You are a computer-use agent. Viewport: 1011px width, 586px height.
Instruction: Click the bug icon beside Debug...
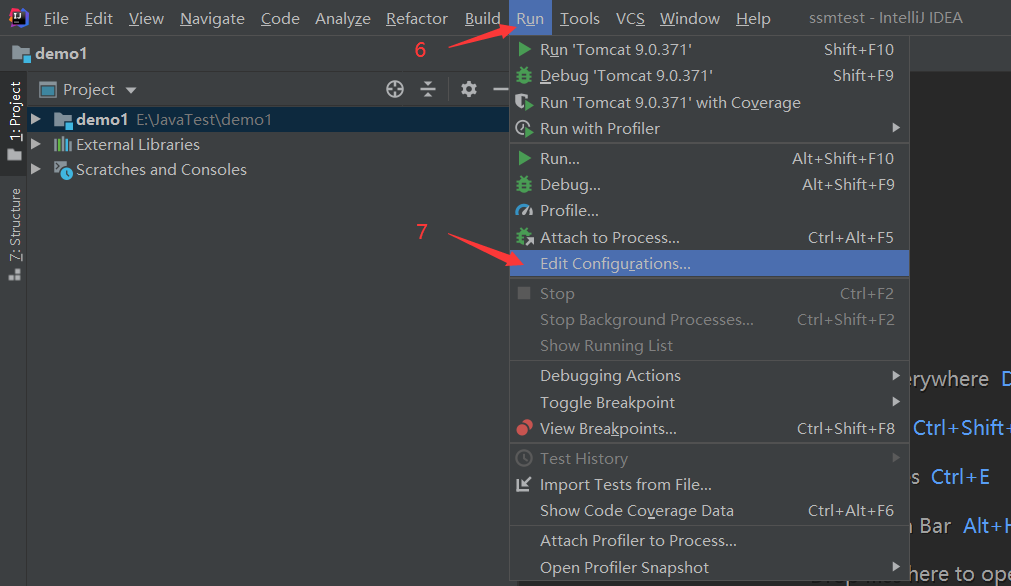(x=524, y=184)
